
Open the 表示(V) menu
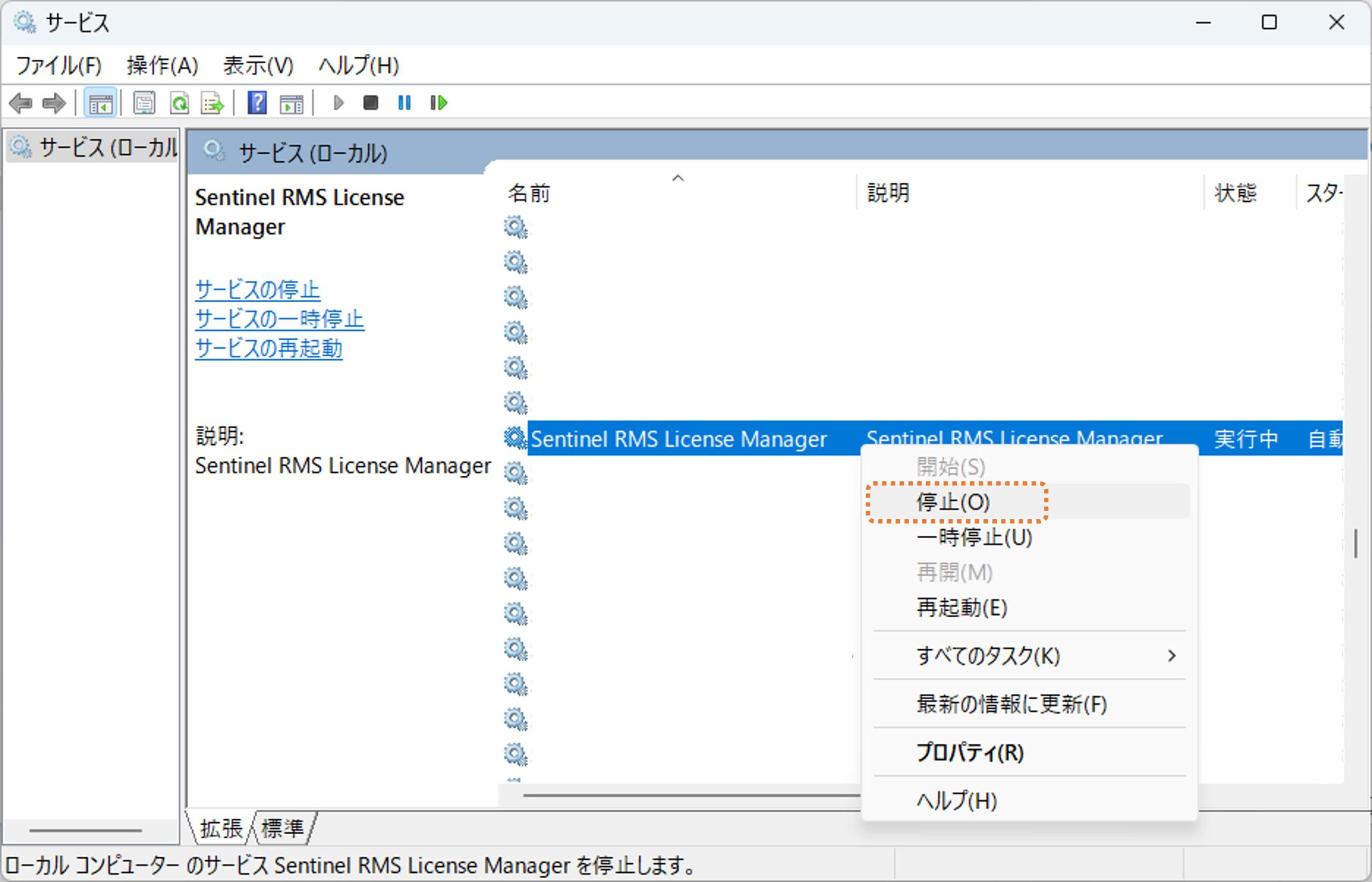(x=258, y=65)
